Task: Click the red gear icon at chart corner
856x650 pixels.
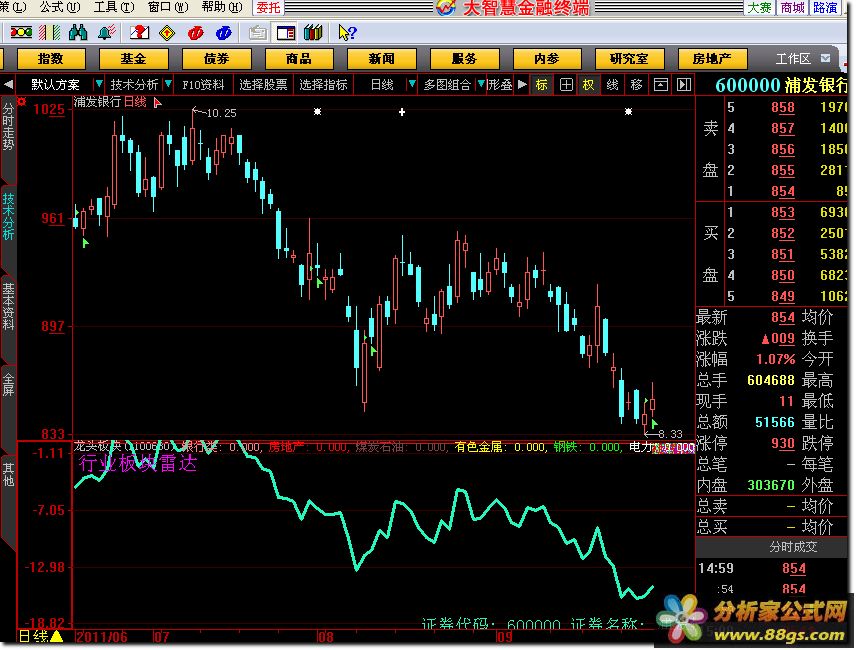Action: (22, 102)
